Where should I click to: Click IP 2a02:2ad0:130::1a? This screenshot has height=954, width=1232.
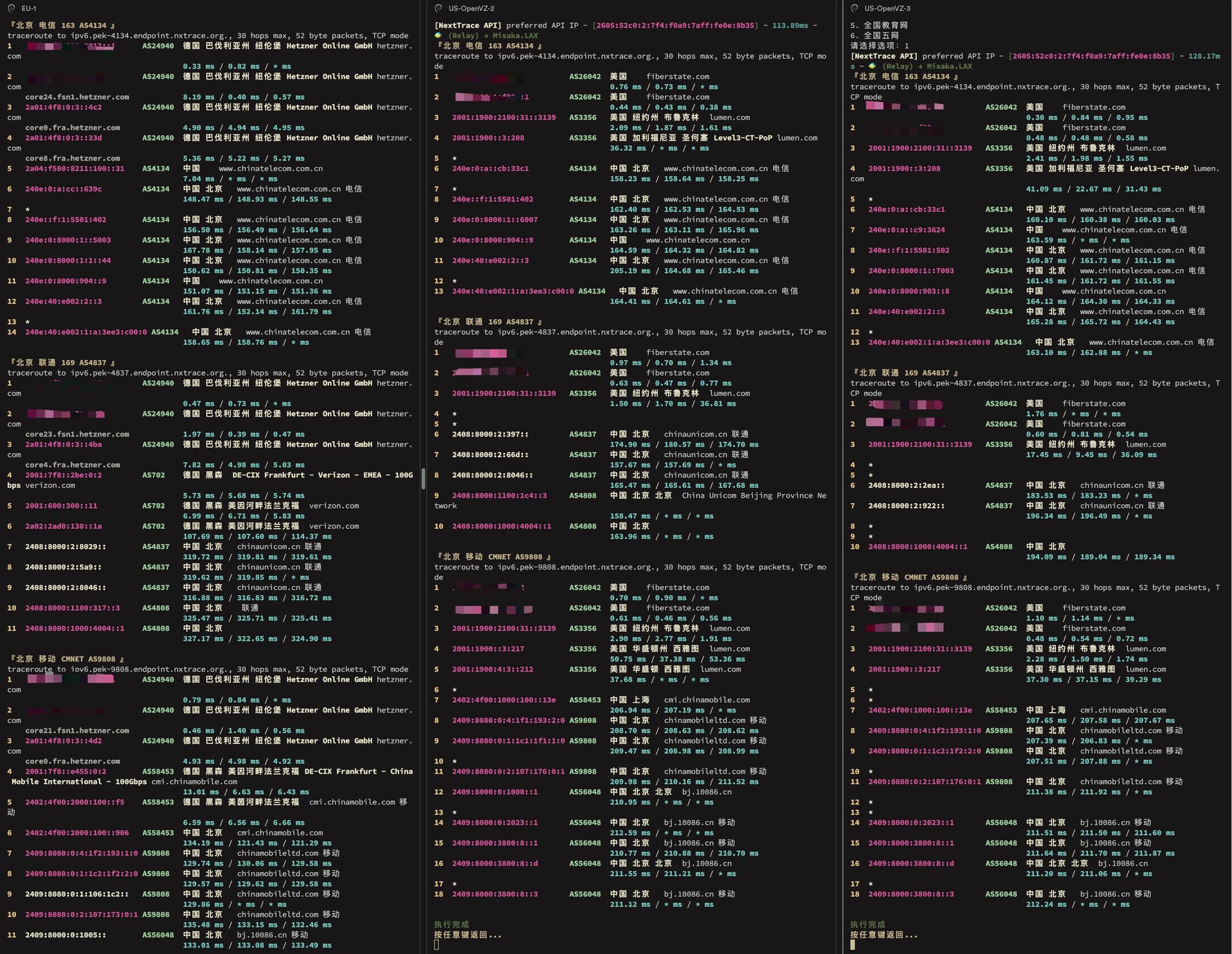(x=64, y=526)
